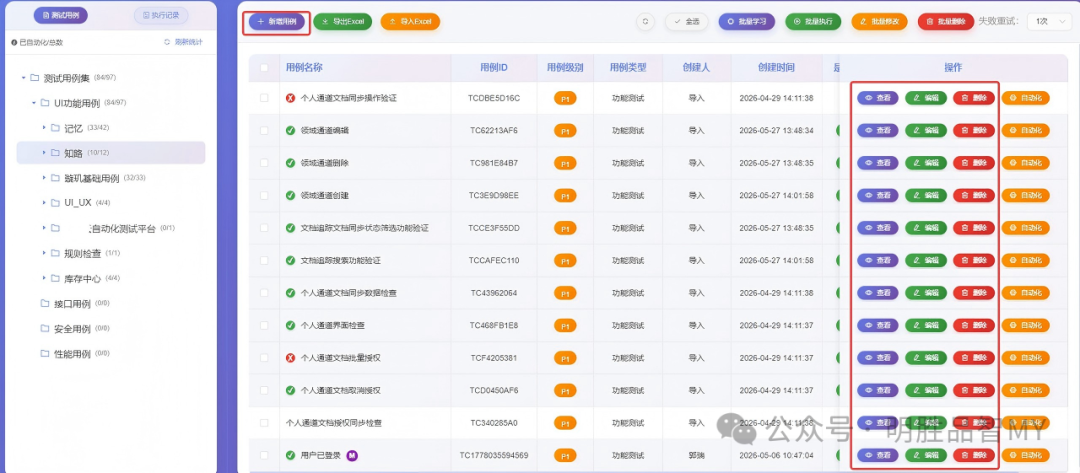This screenshot has height=473, width=1080.
Task: Click the 新增用例 button
Action: (x=276, y=21)
